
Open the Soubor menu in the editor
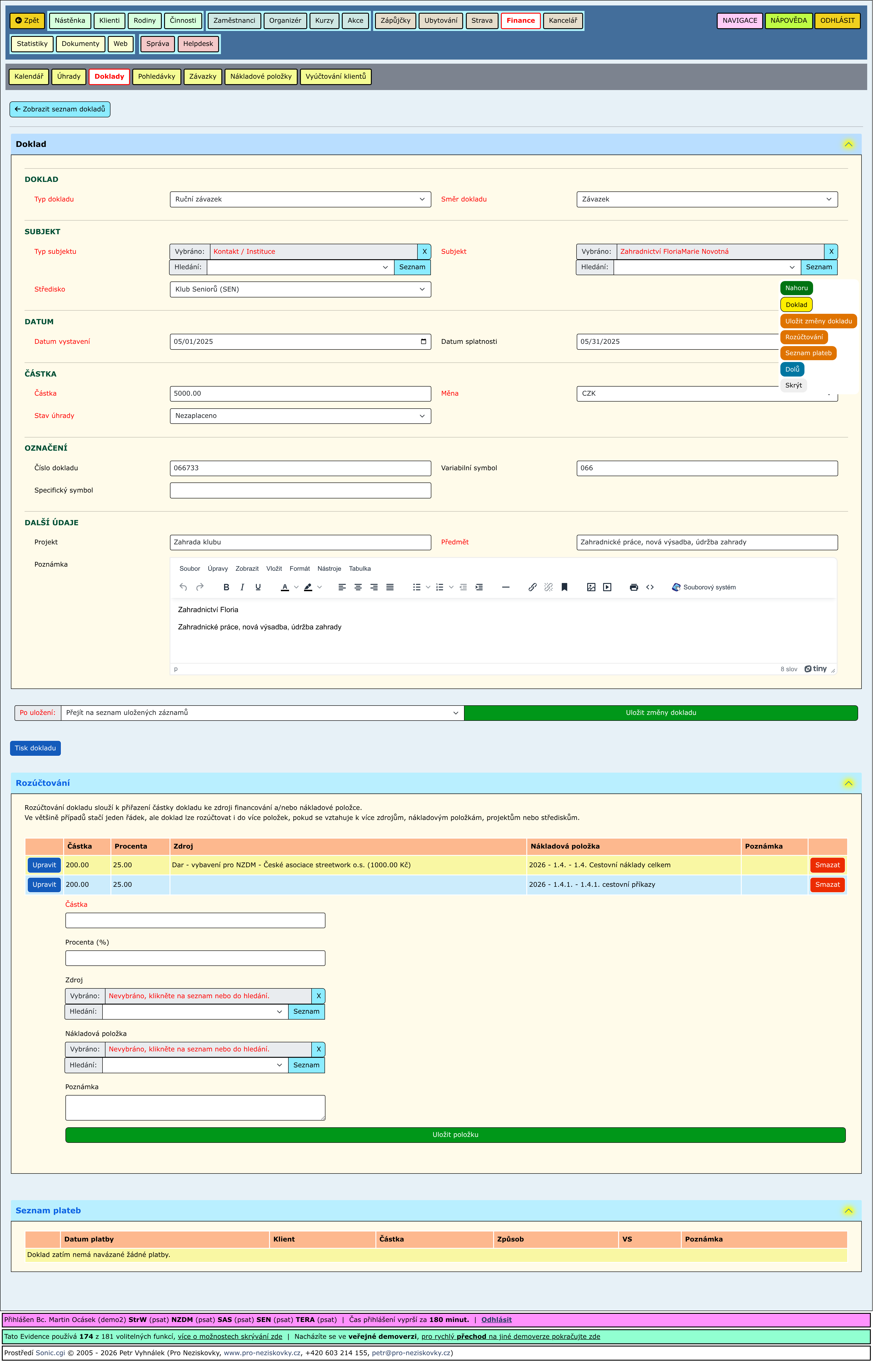[190, 569]
